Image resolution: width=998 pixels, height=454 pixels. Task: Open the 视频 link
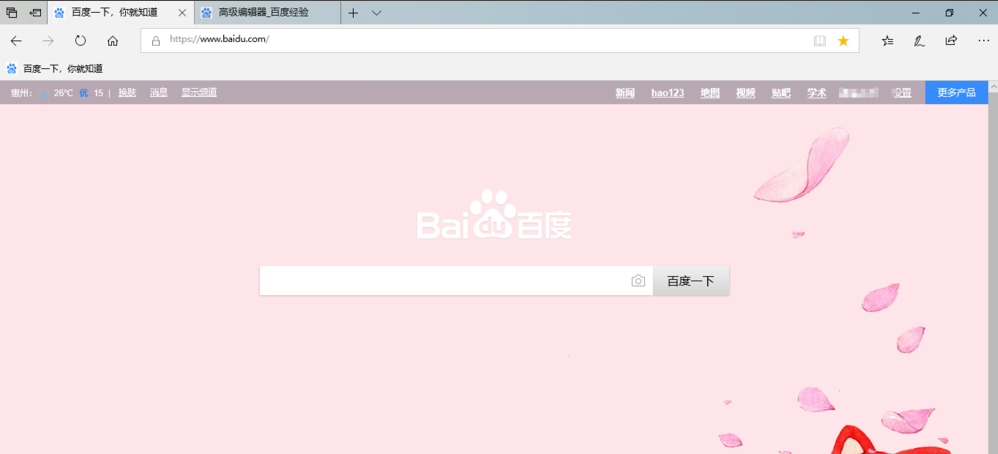(x=746, y=93)
